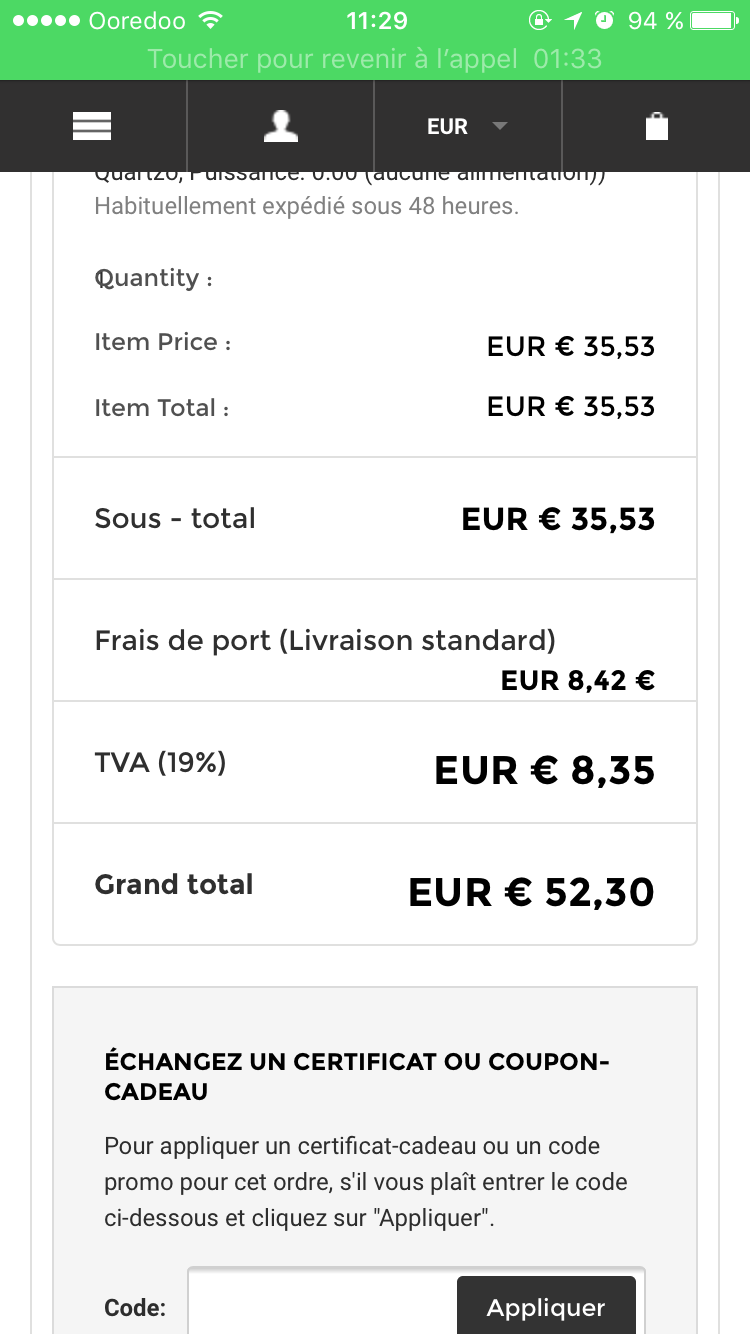Tap the Wi-Fi icon in status bar

pyautogui.click(x=210, y=20)
